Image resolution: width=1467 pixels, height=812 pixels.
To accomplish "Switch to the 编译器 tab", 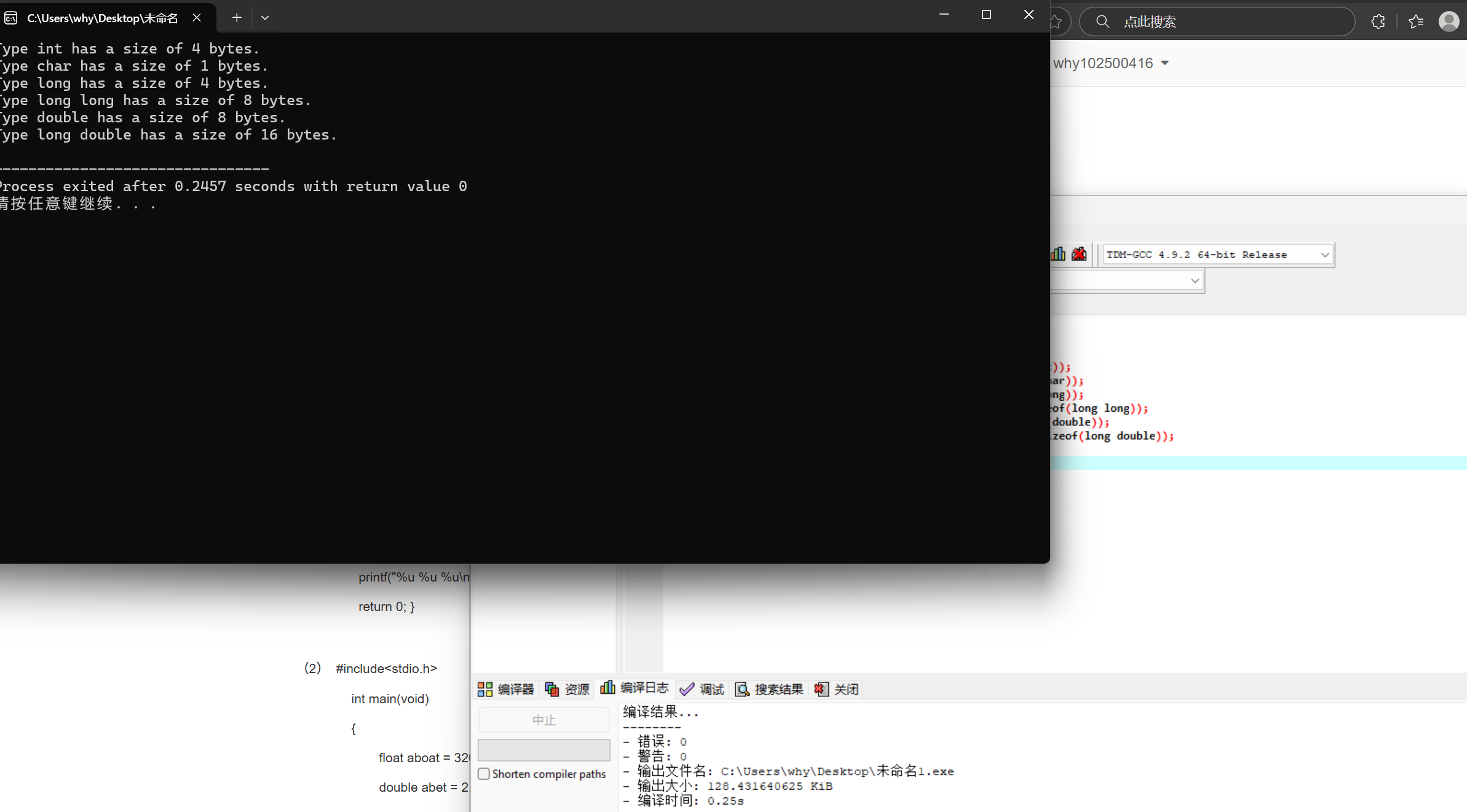I will [505, 689].
